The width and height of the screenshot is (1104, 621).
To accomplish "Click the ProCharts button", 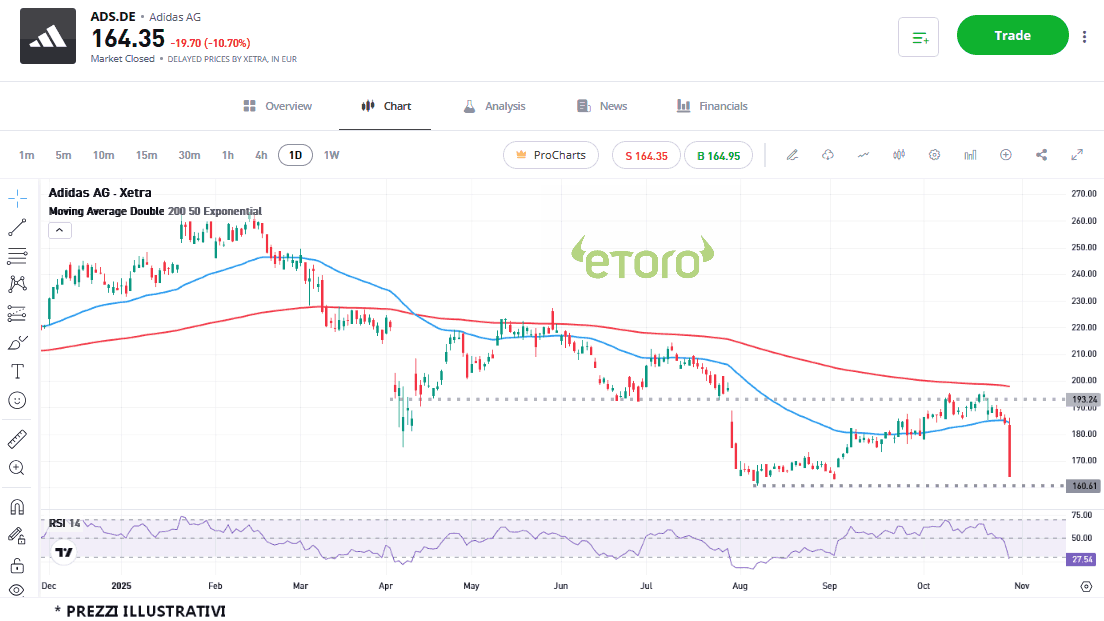I will click(551, 155).
